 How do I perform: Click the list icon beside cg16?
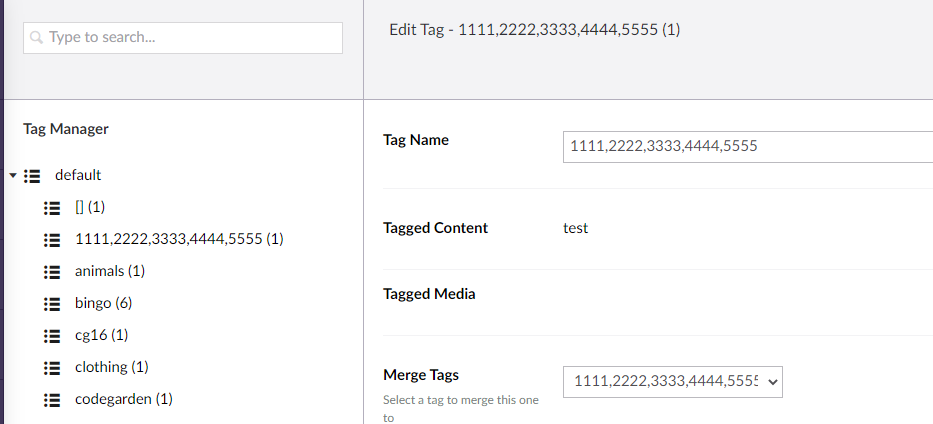pyautogui.click(x=52, y=335)
